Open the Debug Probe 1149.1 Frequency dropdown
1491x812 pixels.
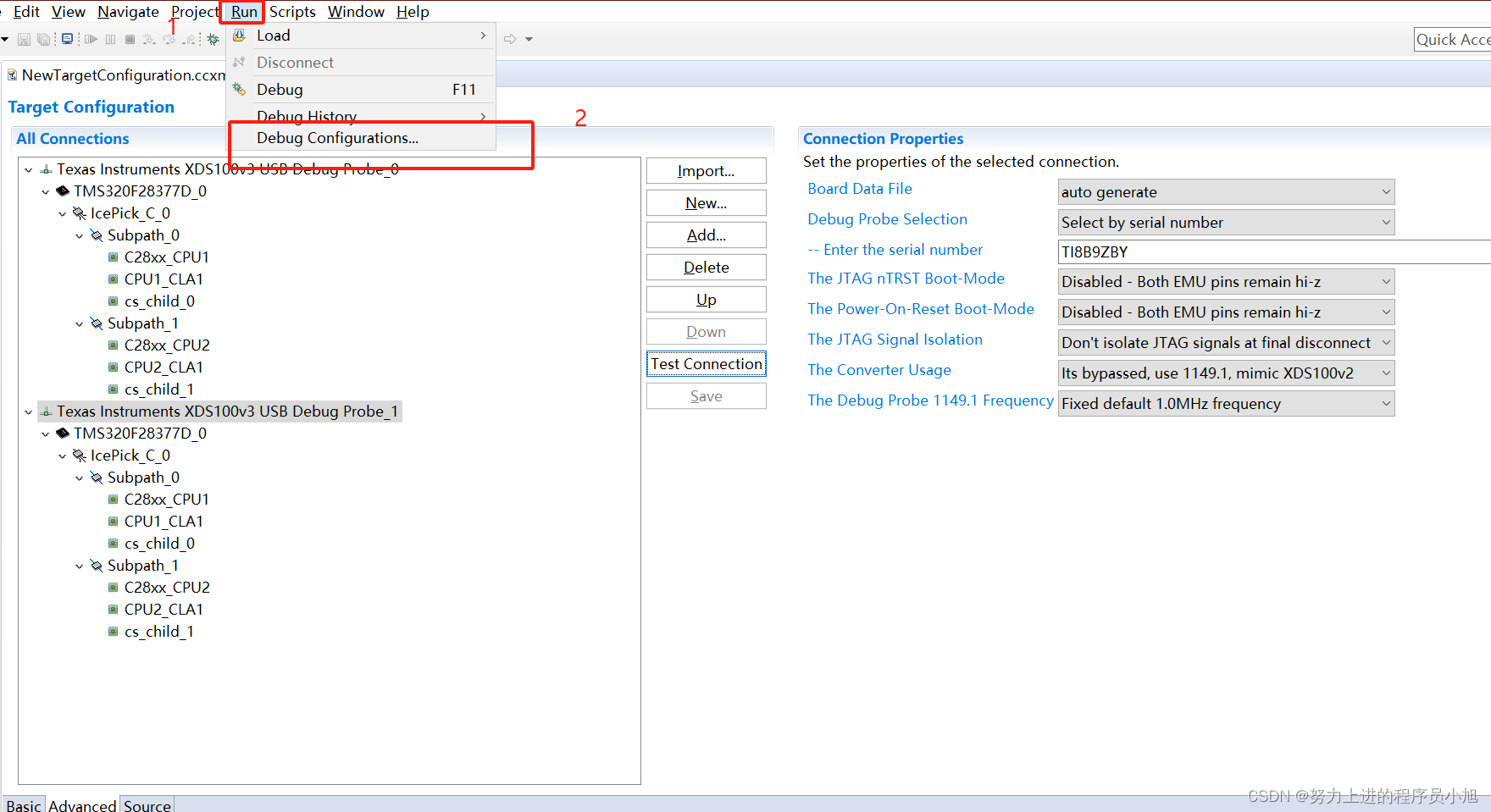1386,404
